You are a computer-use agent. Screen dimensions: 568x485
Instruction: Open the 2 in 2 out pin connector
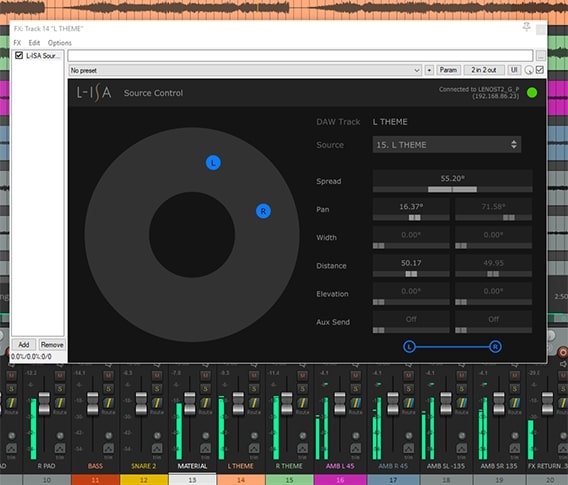point(484,70)
